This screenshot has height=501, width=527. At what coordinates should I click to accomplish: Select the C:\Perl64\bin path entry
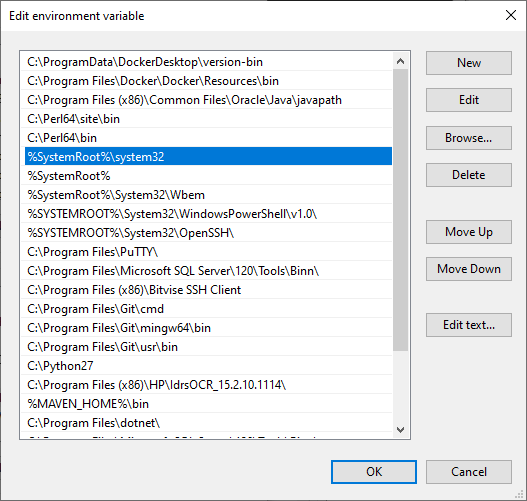(x=207, y=138)
